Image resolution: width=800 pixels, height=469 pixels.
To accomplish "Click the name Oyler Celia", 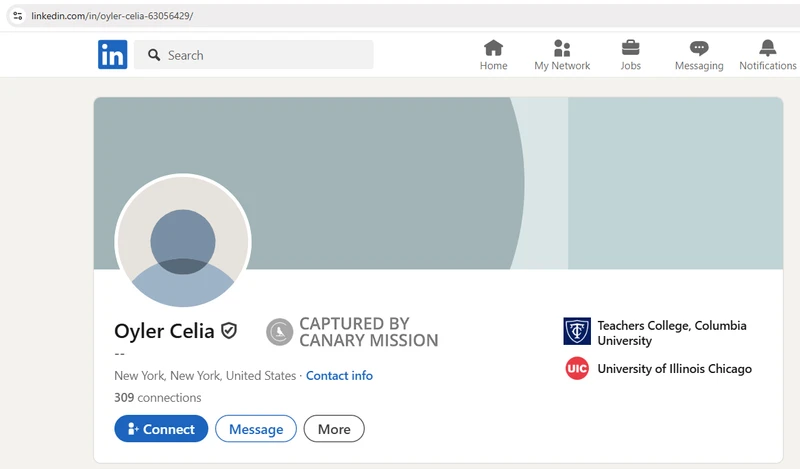I will tap(164, 331).
